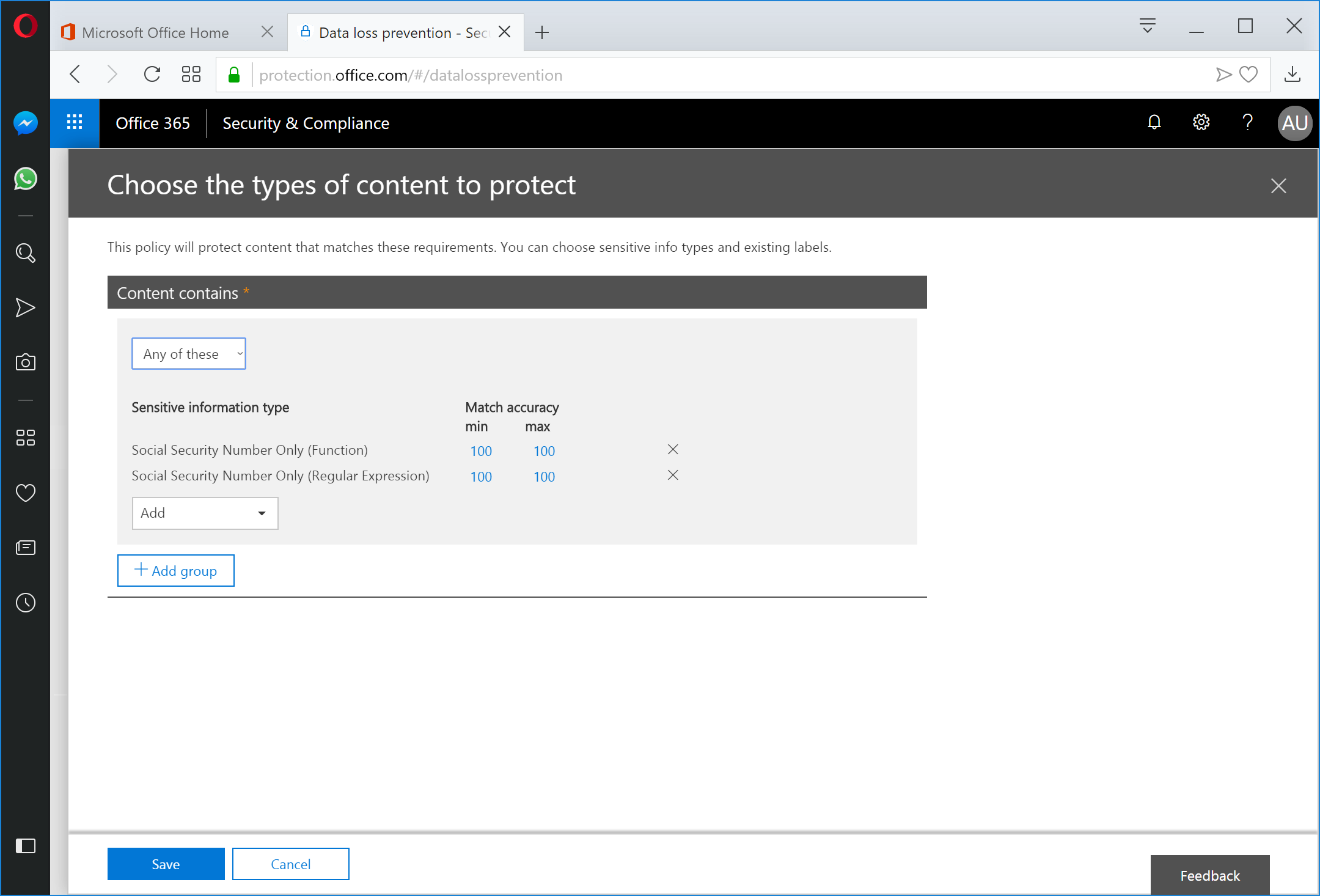Open browsing history in the sidebar
The width and height of the screenshot is (1320, 896).
25,603
